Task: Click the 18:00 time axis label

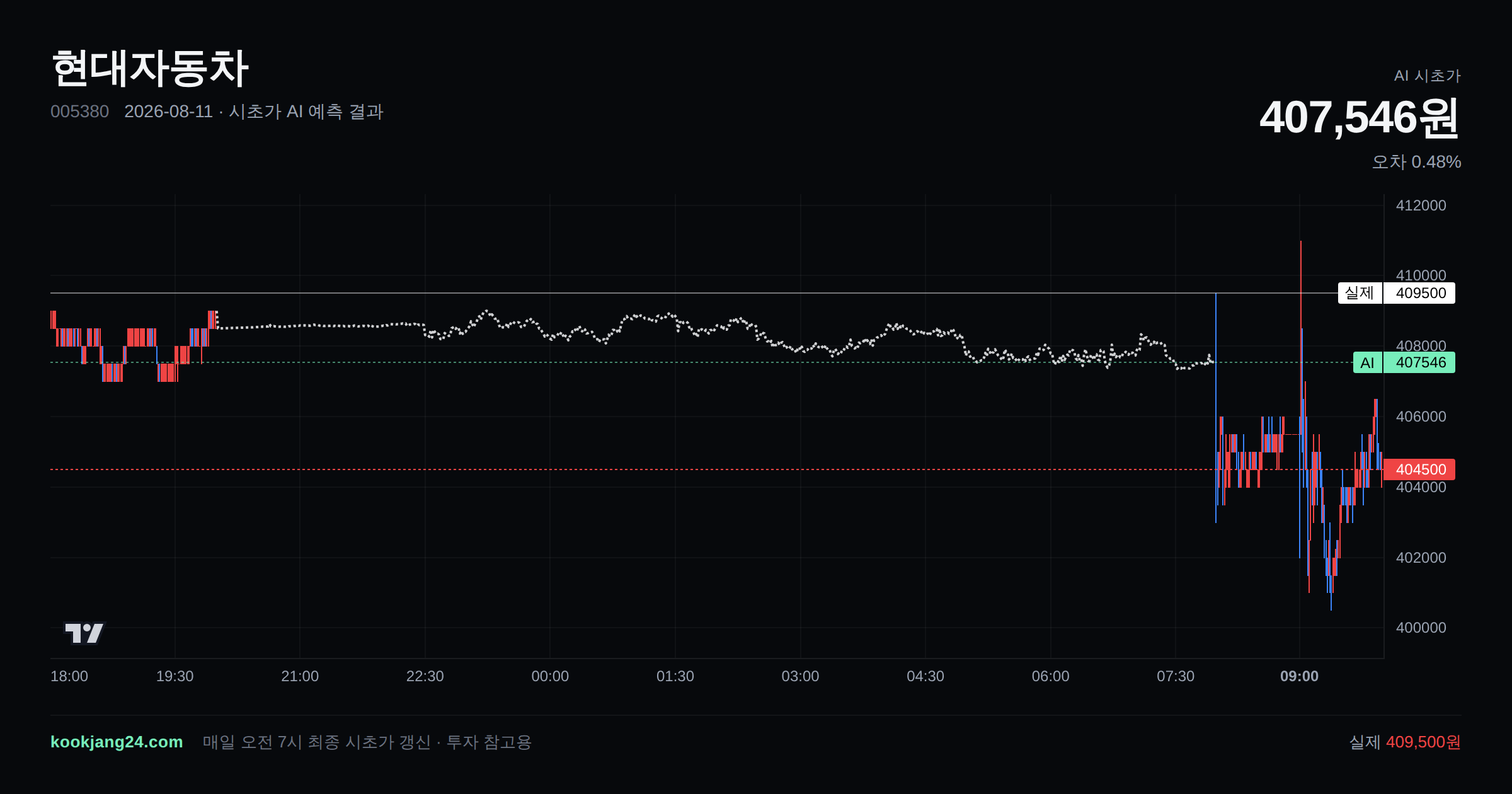Action: tap(69, 676)
